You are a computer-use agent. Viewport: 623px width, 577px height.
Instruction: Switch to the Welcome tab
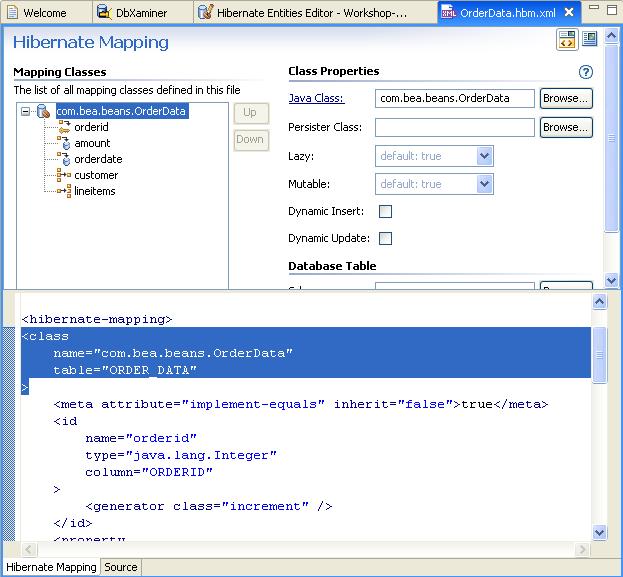[44, 13]
